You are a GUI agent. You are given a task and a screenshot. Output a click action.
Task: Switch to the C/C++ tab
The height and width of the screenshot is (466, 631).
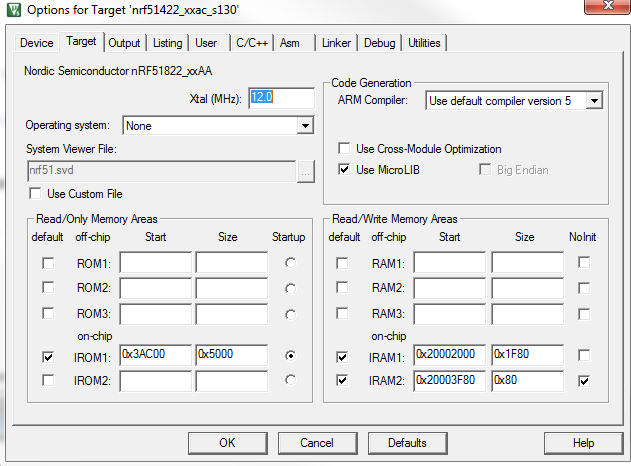click(252, 43)
